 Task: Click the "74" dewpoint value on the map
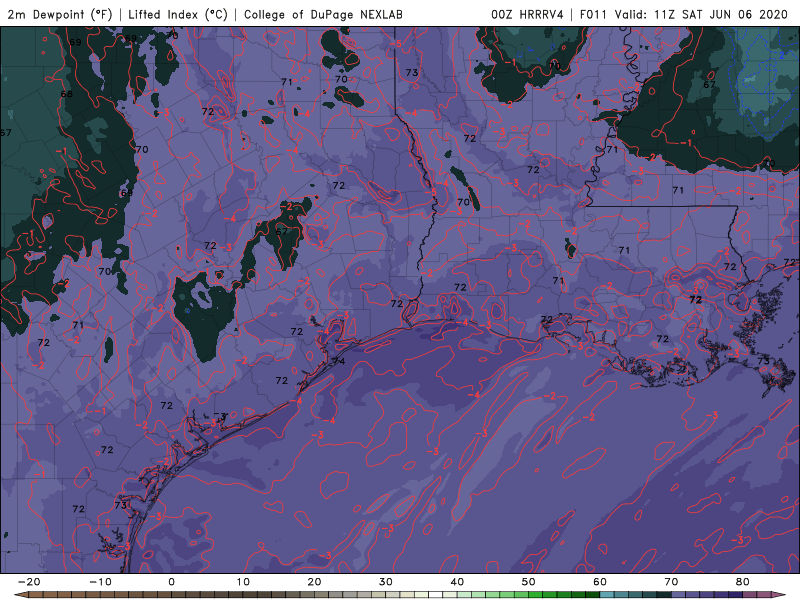tap(338, 361)
